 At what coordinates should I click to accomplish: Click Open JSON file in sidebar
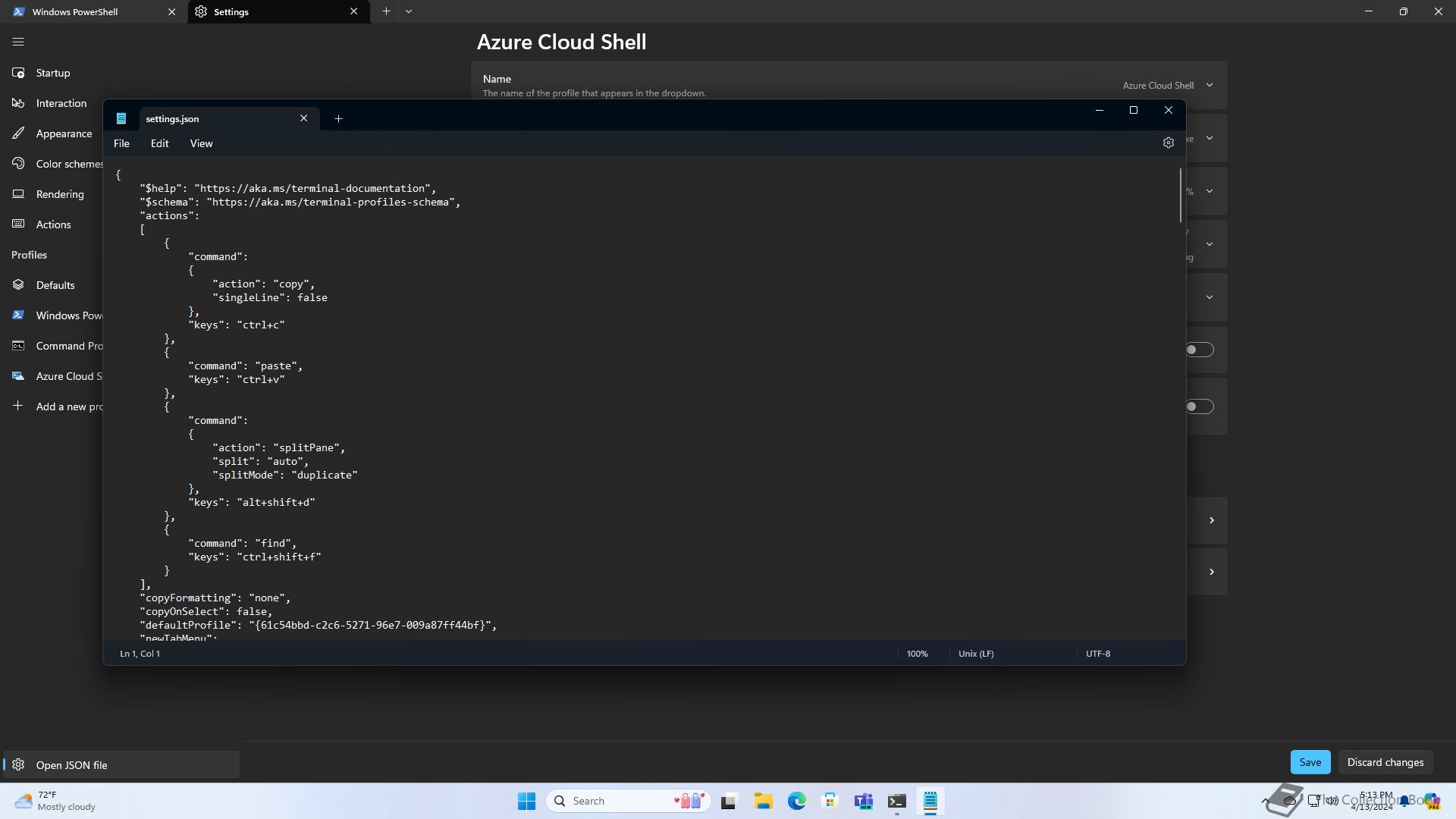click(121, 765)
